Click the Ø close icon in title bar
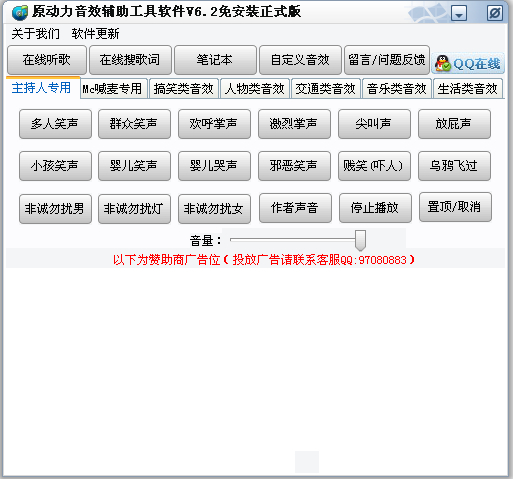 (x=495, y=13)
